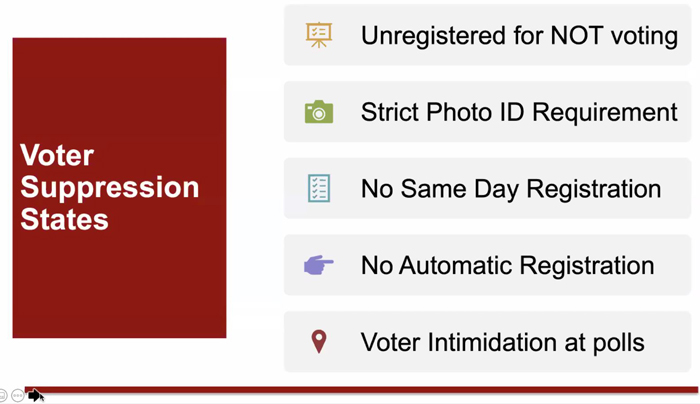Viewport: 700px width, 404px height.
Task: Click the No Automatic Registration text
Action: 508,265
